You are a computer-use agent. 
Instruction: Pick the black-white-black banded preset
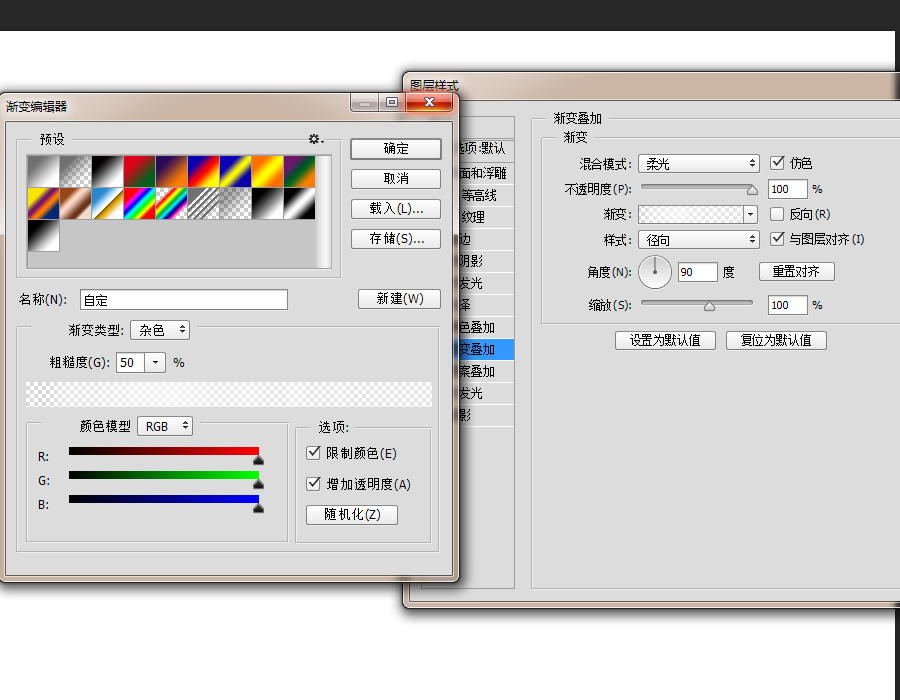click(300, 203)
